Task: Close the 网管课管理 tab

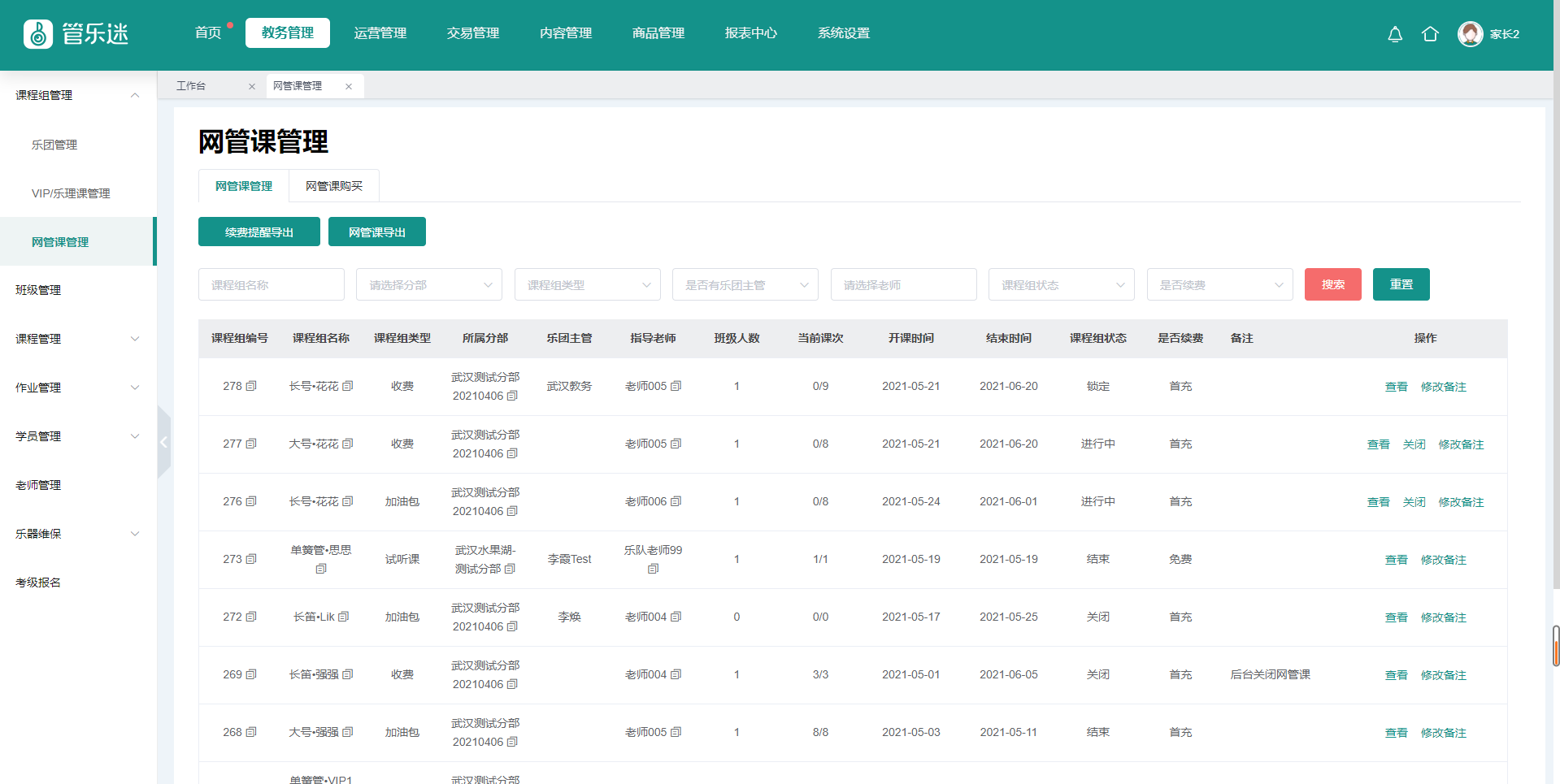Action: (349, 86)
